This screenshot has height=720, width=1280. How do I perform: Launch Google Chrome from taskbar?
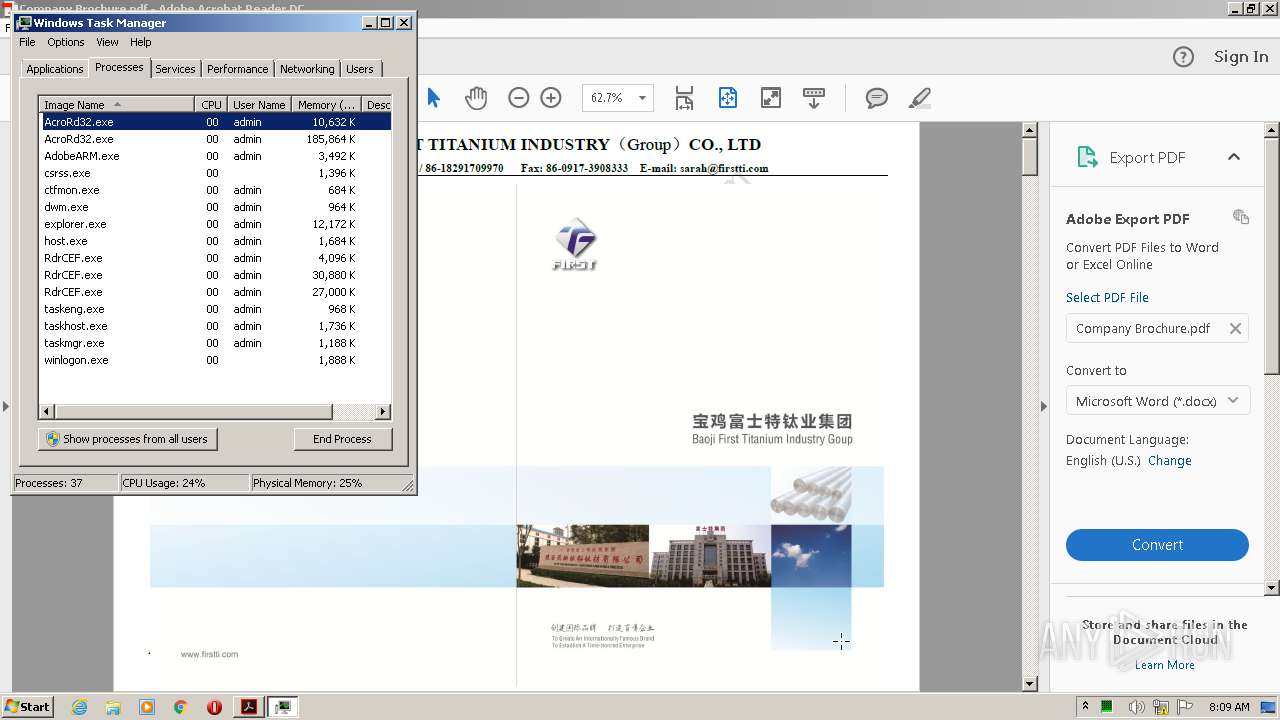181,707
